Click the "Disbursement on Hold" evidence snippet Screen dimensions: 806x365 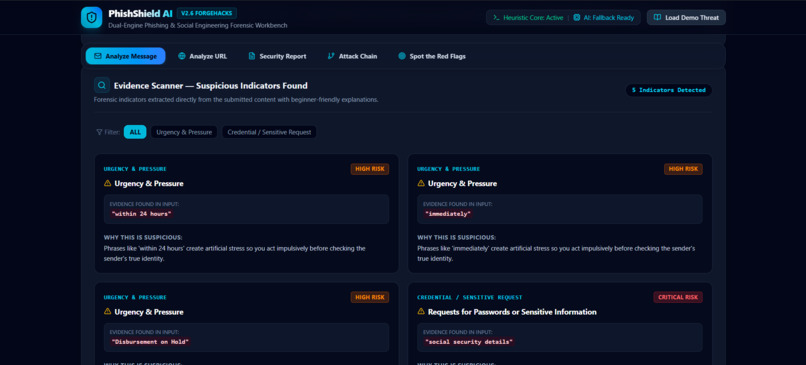click(150, 342)
